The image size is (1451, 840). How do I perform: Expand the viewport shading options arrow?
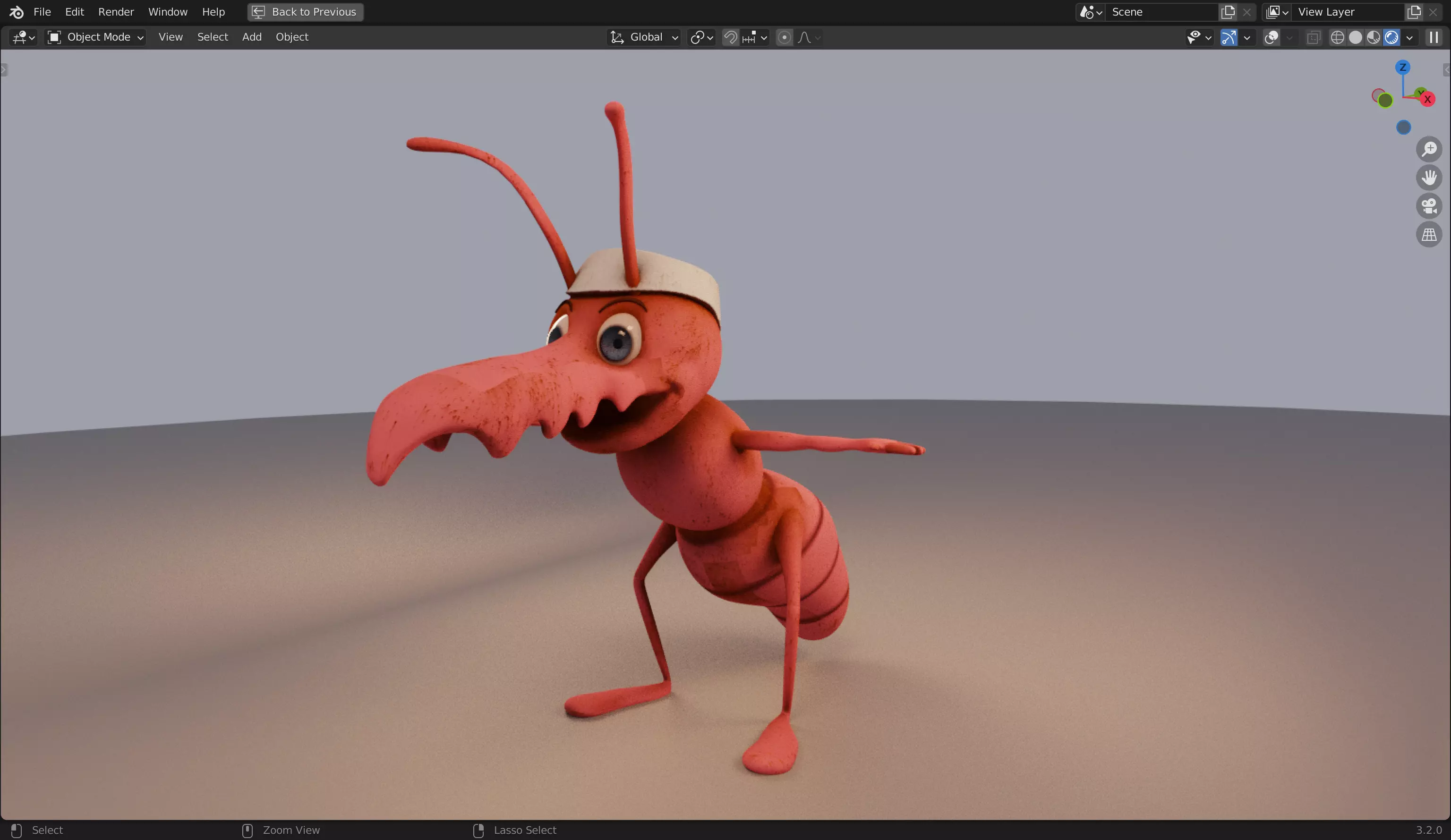click(1409, 37)
